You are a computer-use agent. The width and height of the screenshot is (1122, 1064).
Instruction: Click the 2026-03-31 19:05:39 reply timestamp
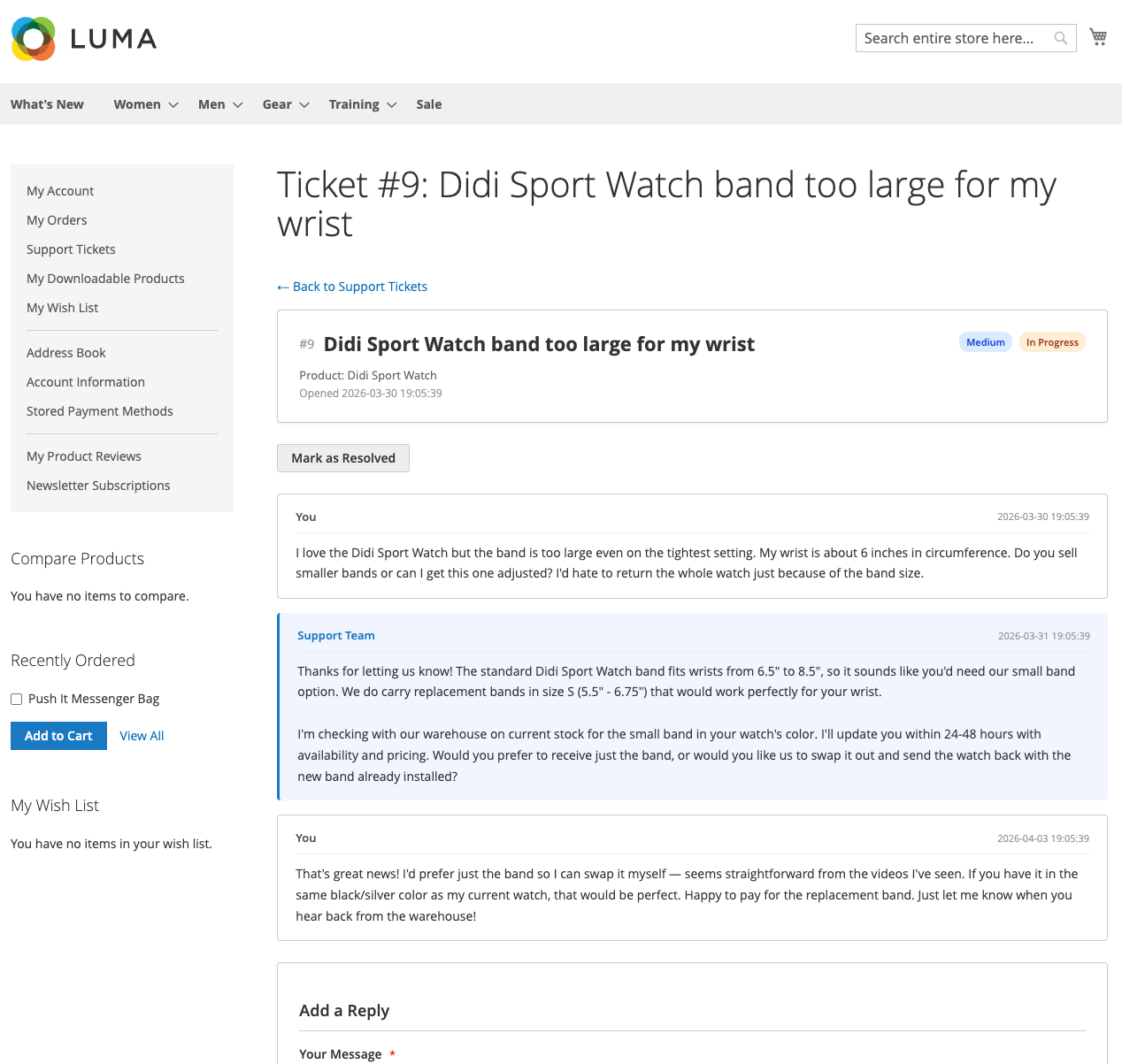coord(1044,636)
